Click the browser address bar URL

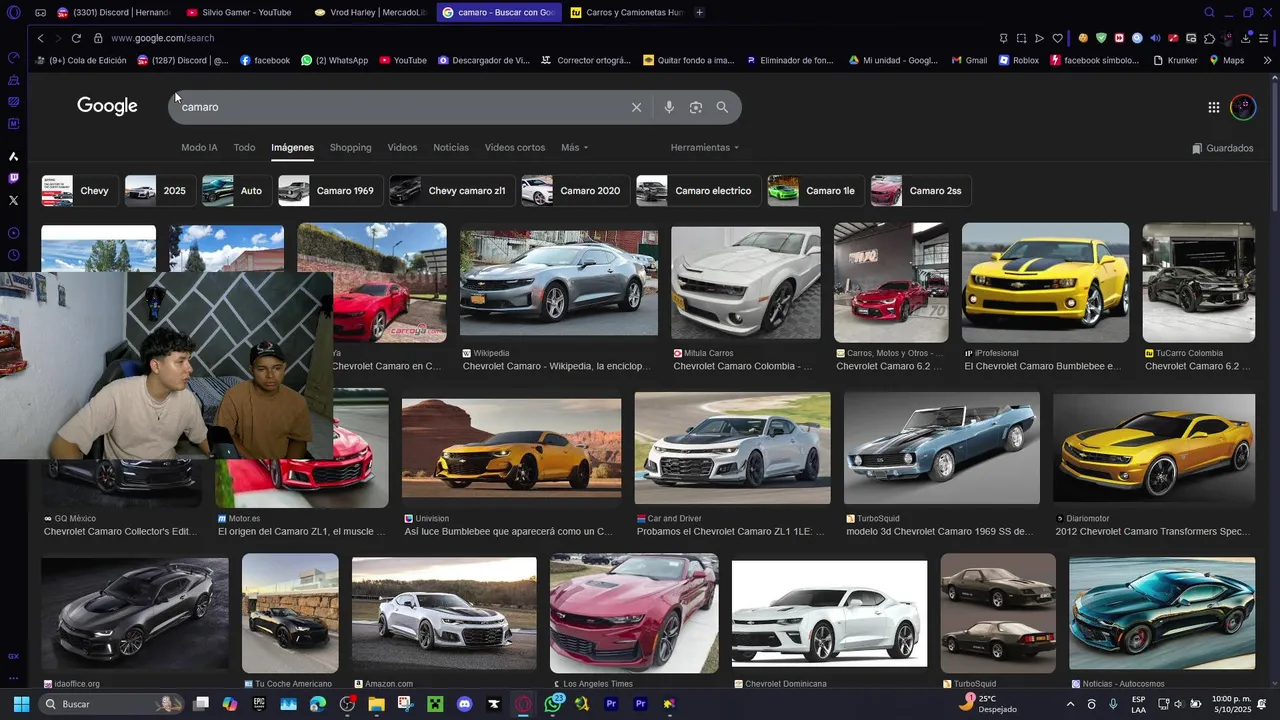[163, 38]
